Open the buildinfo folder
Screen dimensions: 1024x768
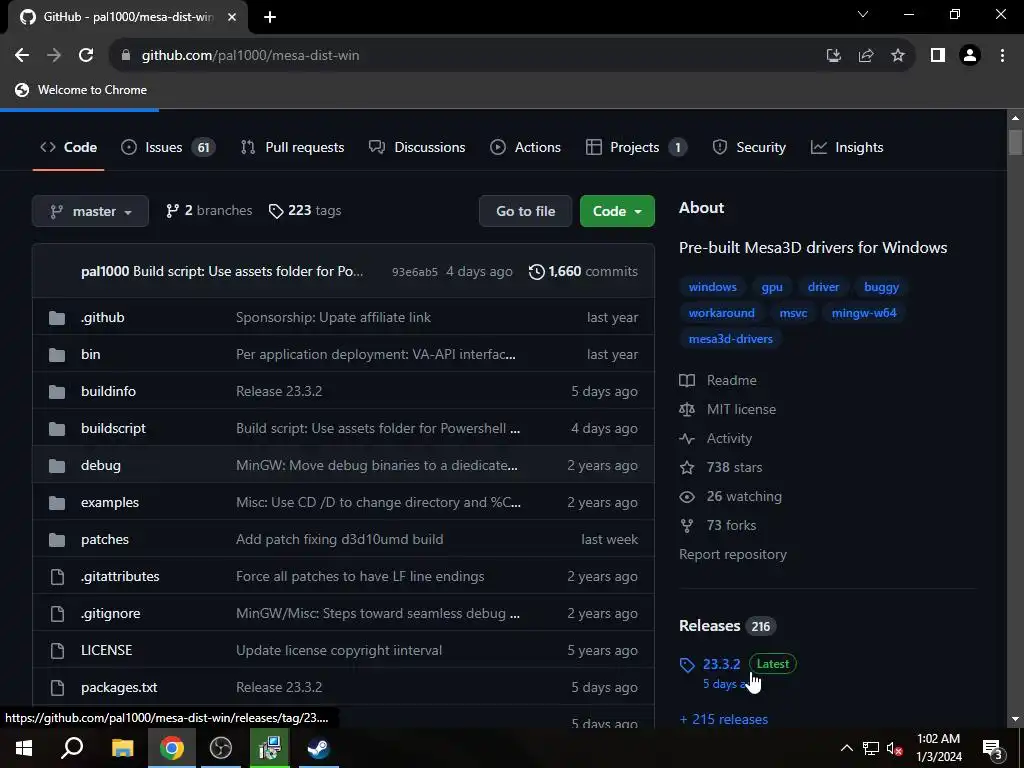click(x=108, y=391)
